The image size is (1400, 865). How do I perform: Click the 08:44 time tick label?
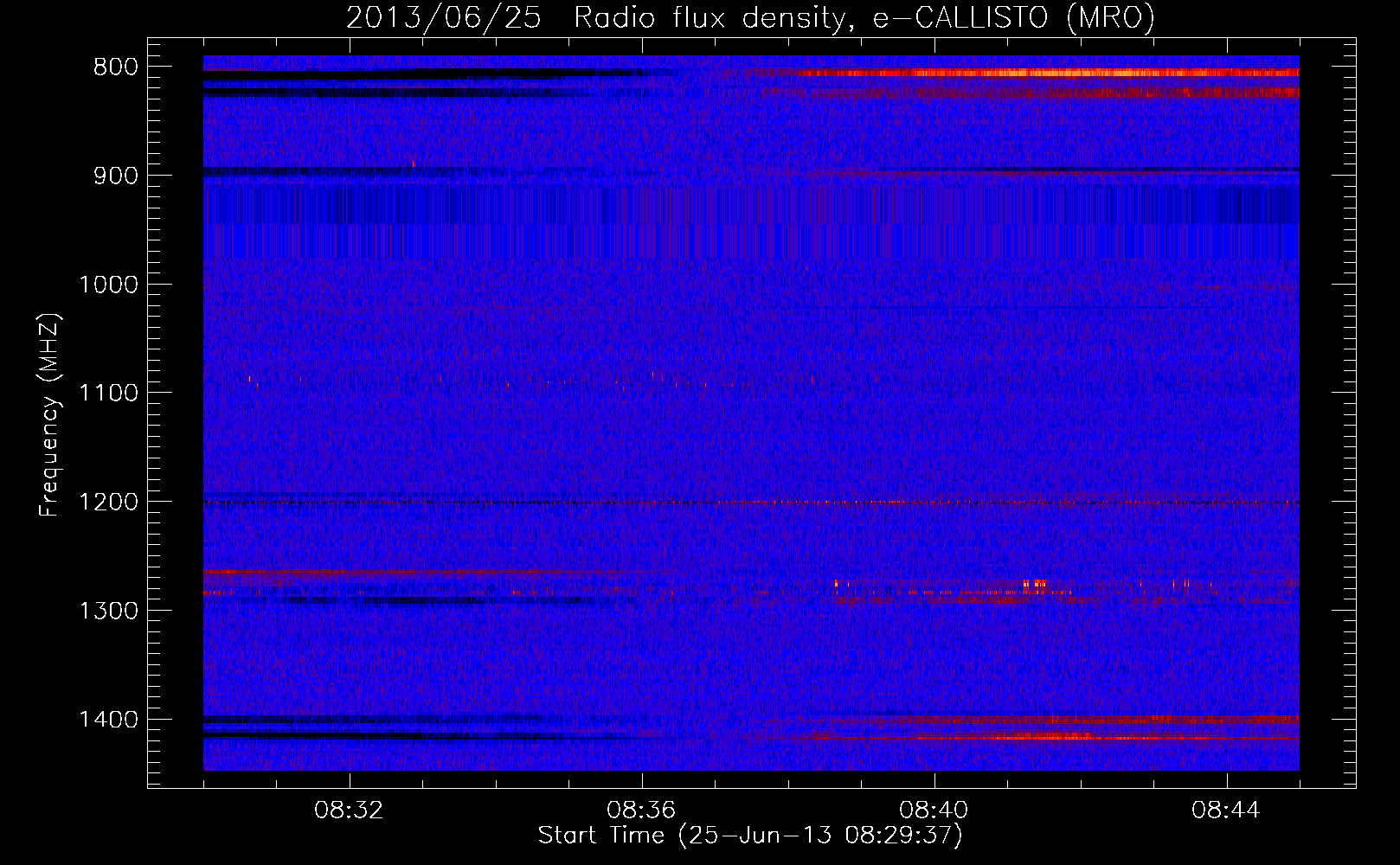1226,811
